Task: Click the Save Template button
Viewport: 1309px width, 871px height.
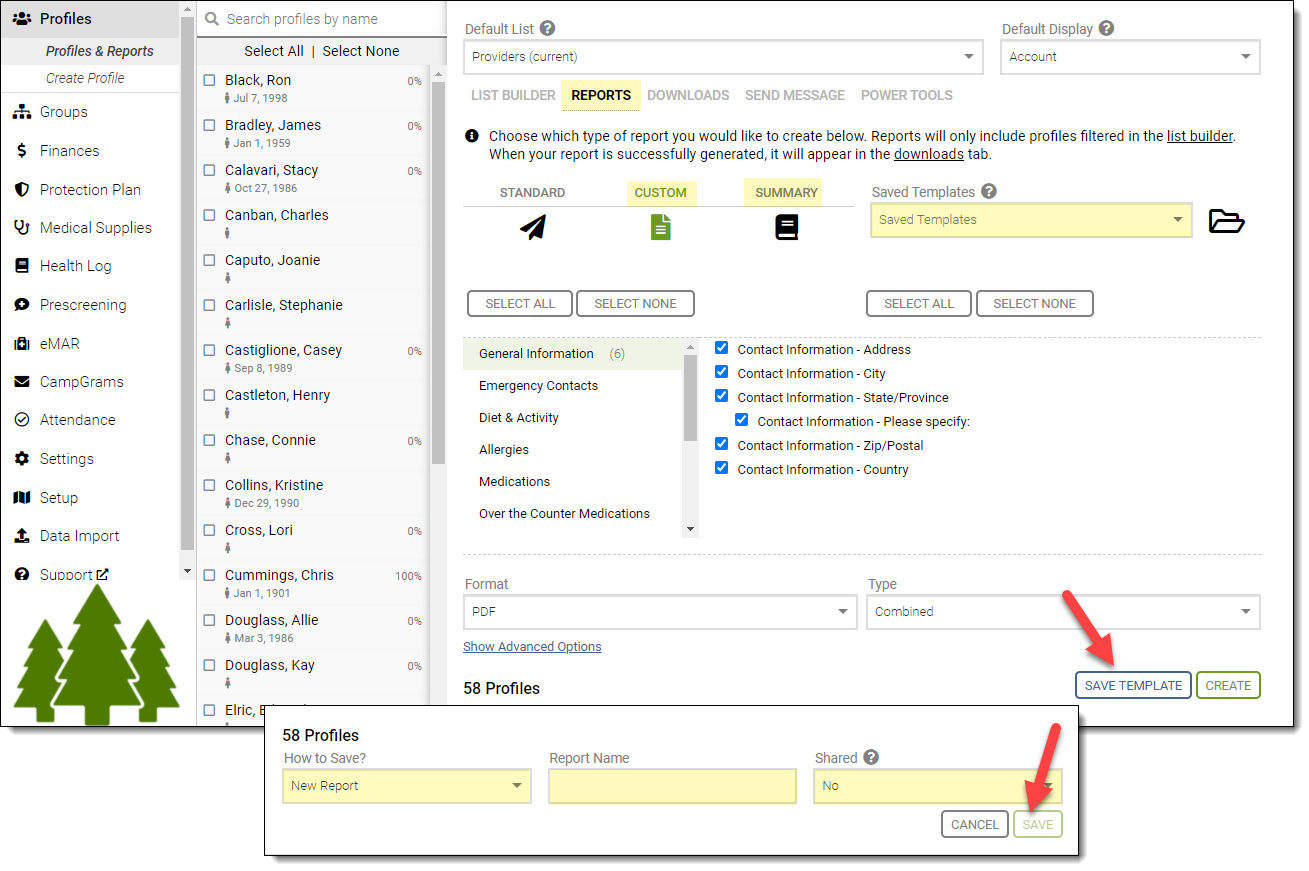Action: coord(1132,685)
